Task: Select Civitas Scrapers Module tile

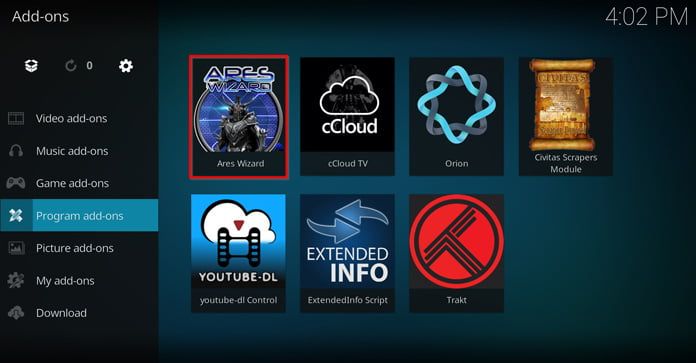Action: (x=566, y=117)
